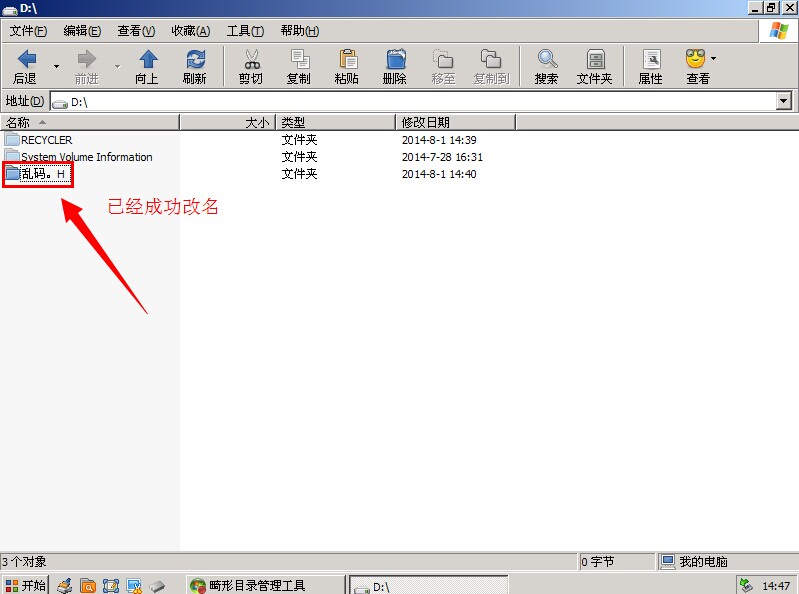The image size is (799, 594).
Task: Open the 查看 toolbar dropdown arrow
Action: [713, 58]
